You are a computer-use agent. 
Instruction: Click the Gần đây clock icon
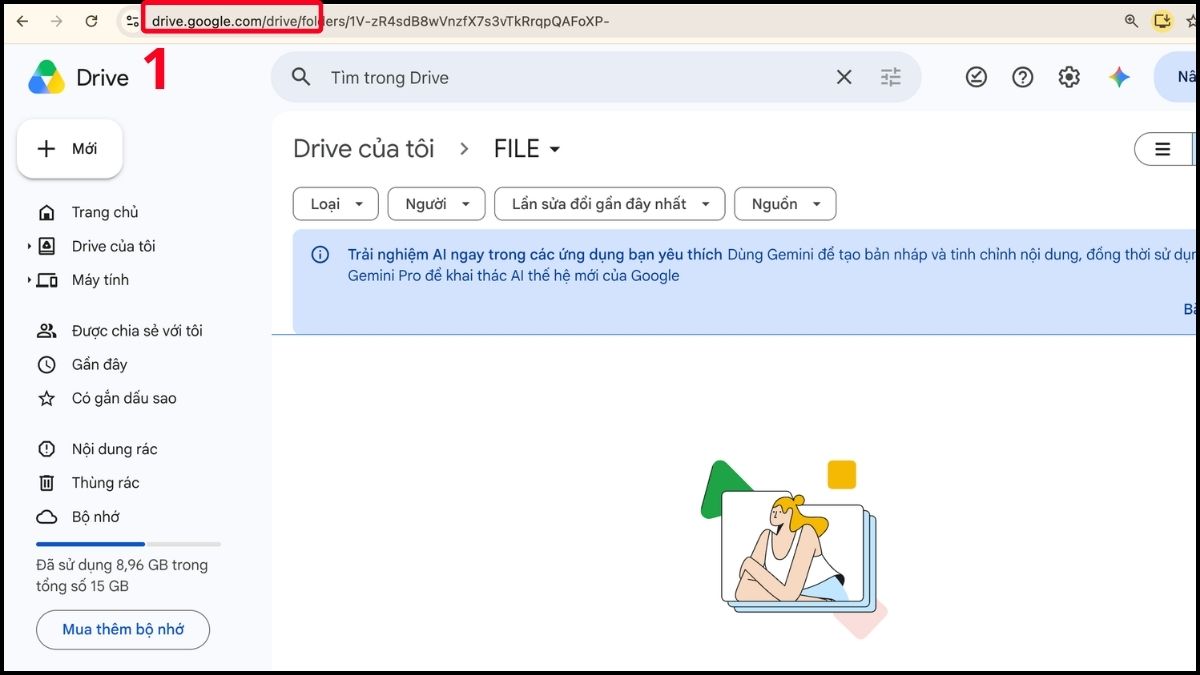pos(46,365)
